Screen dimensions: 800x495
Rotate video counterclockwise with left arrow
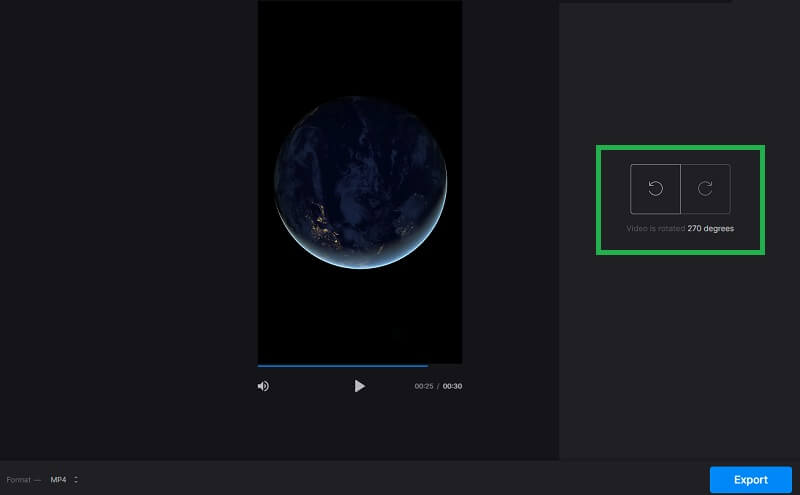point(655,189)
